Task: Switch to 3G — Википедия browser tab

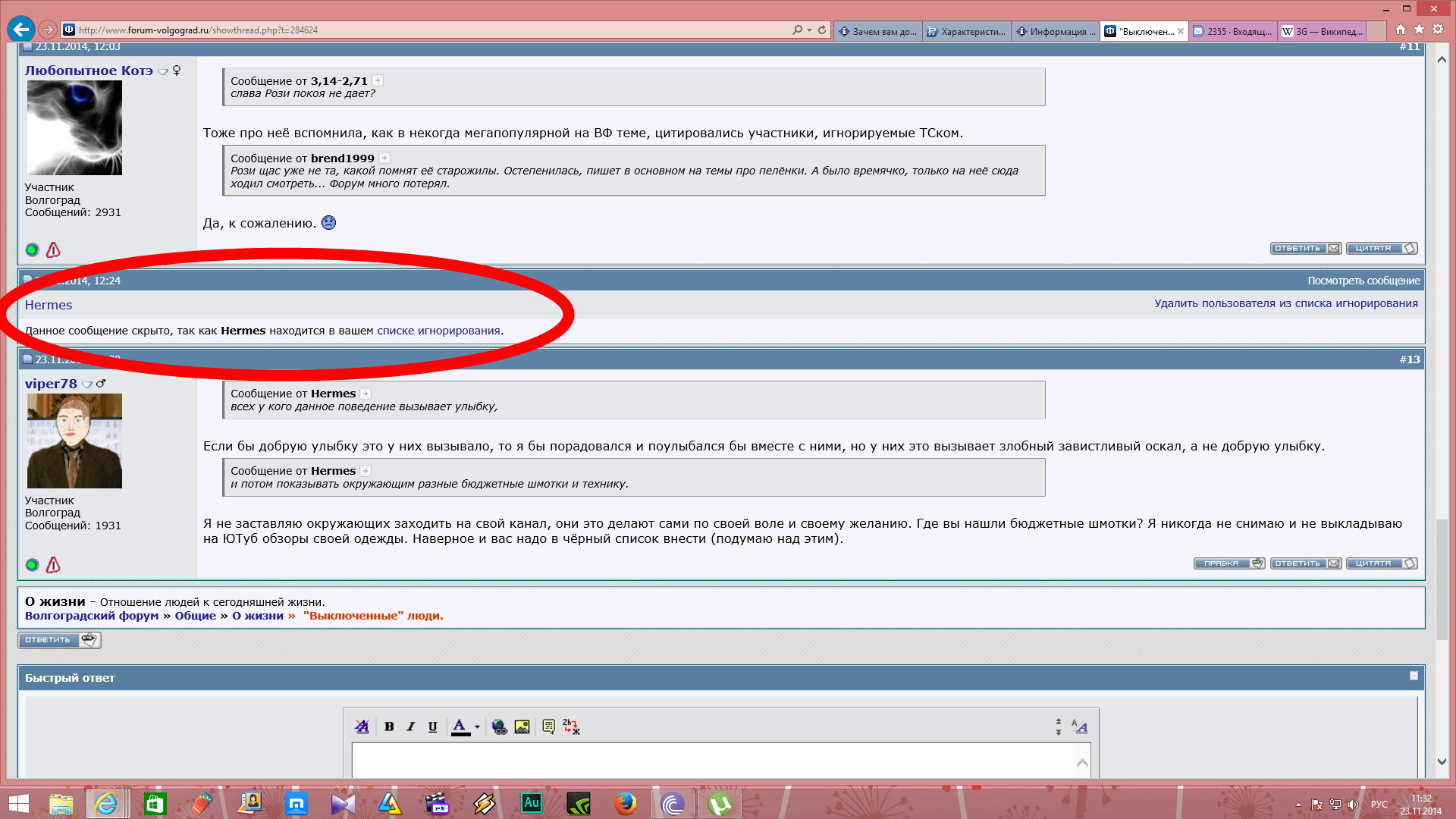Action: [x=1321, y=31]
